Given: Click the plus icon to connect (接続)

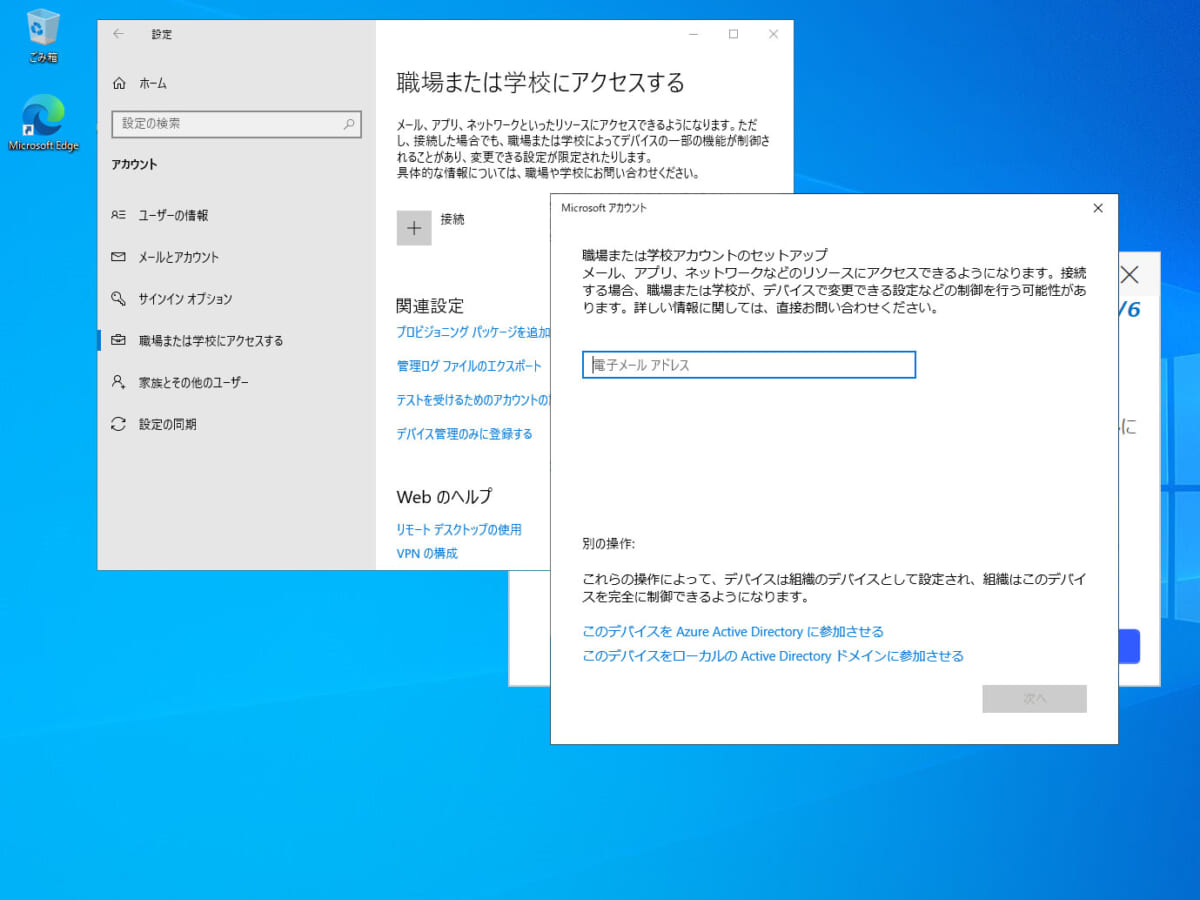Looking at the screenshot, I should pyautogui.click(x=414, y=228).
